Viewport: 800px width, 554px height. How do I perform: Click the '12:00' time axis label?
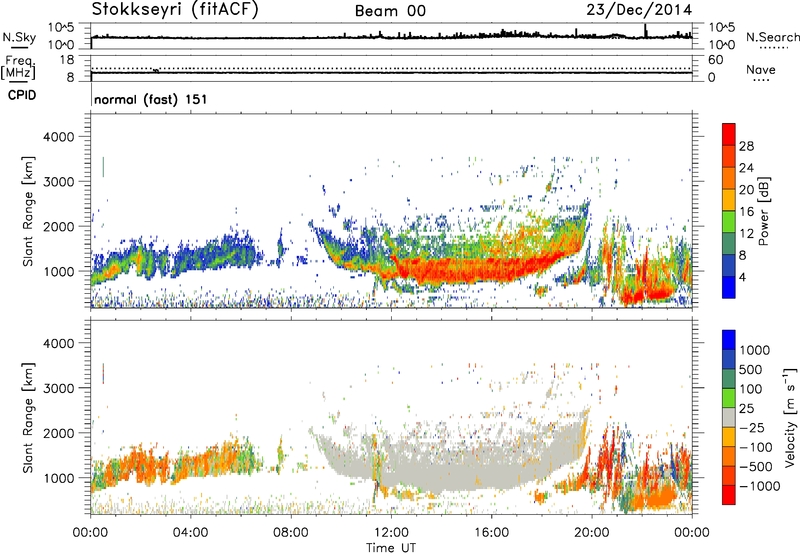(391, 533)
